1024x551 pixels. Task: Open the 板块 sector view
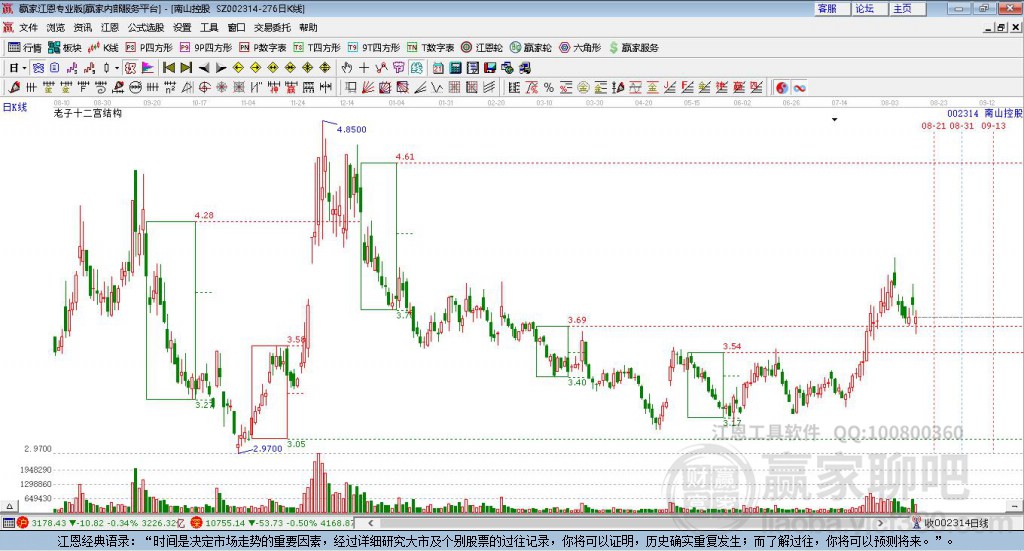coord(65,48)
